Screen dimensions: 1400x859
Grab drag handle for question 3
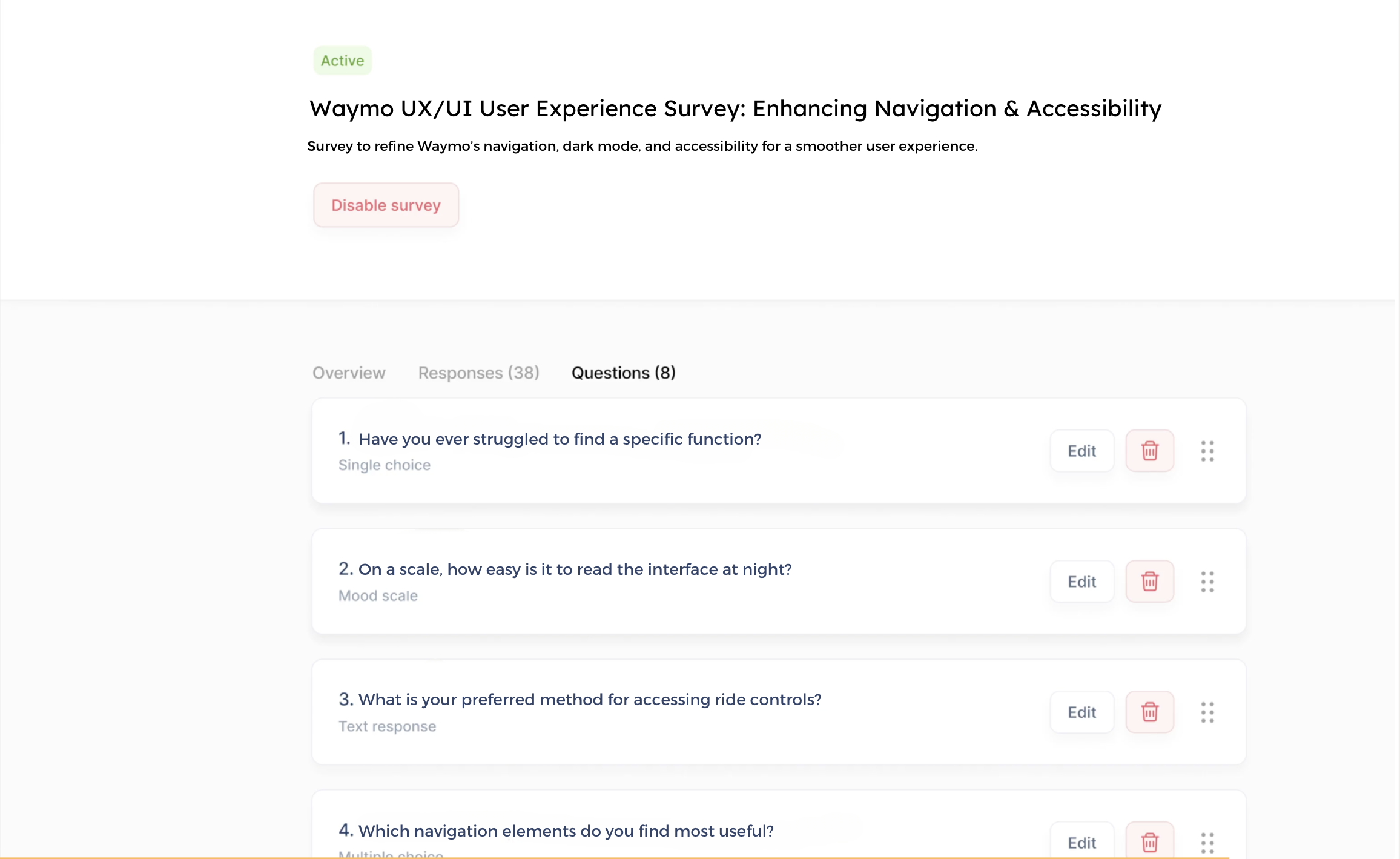pos(1207,712)
